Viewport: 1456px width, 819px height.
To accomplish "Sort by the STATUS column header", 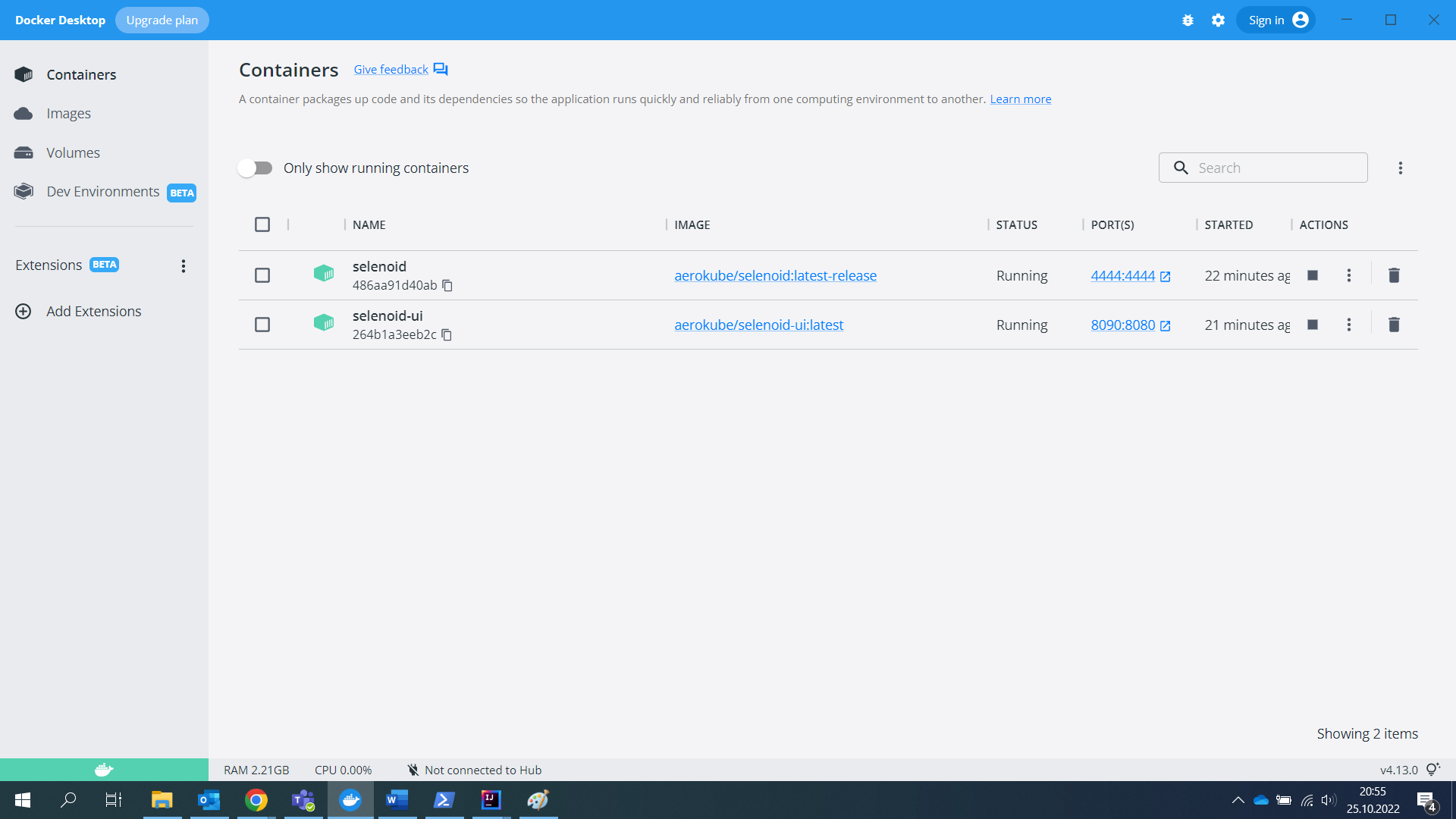I will pyautogui.click(x=1017, y=225).
